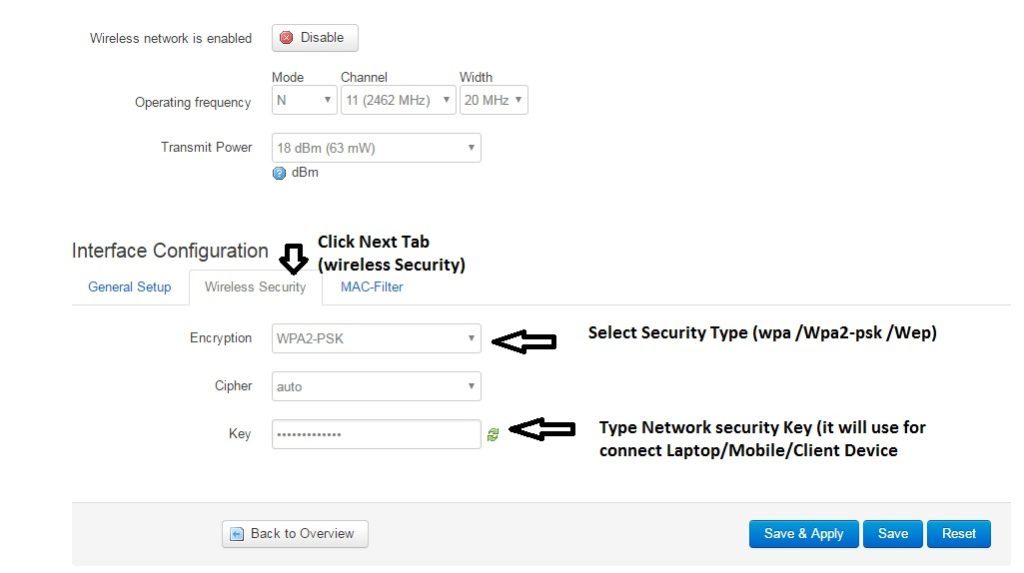1024x573 pixels.
Task: Click into the Key password field
Action: [376, 434]
